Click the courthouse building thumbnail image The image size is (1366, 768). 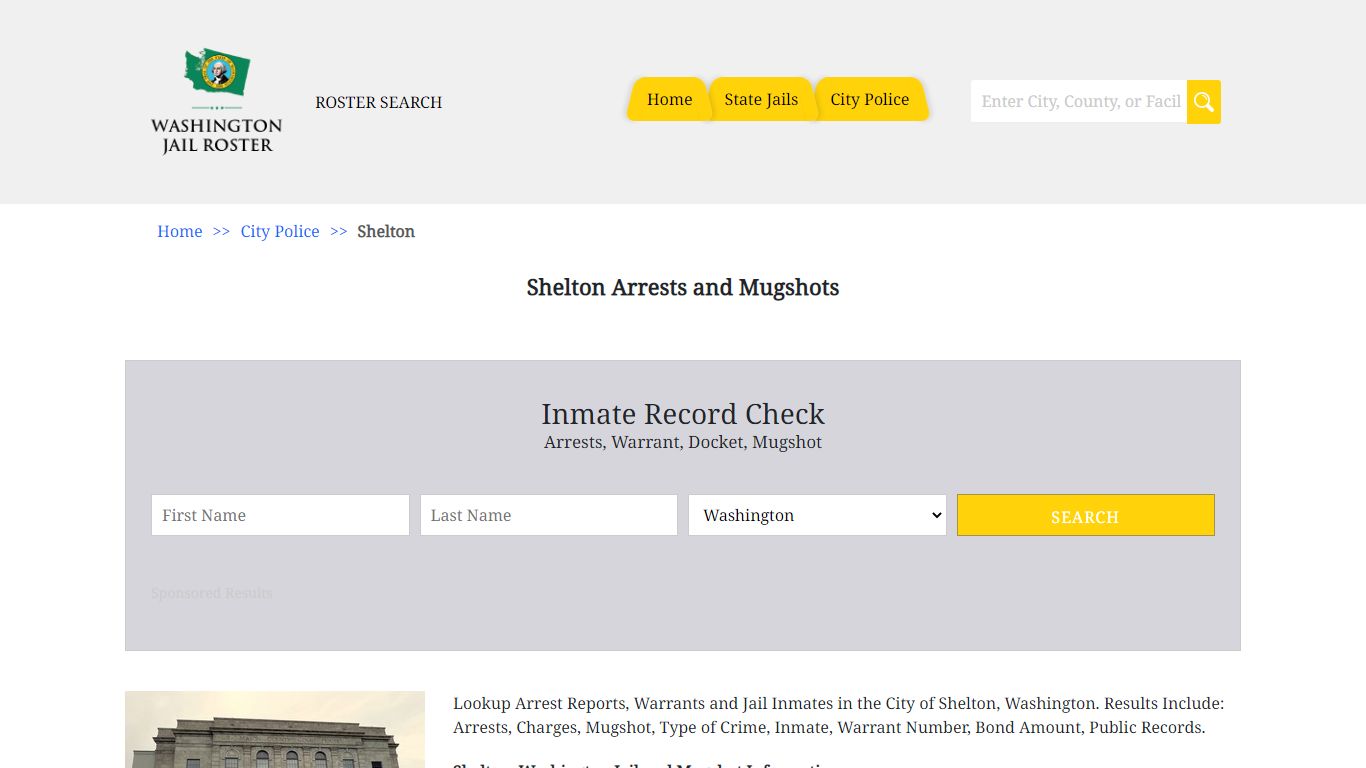[x=275, y=729]
